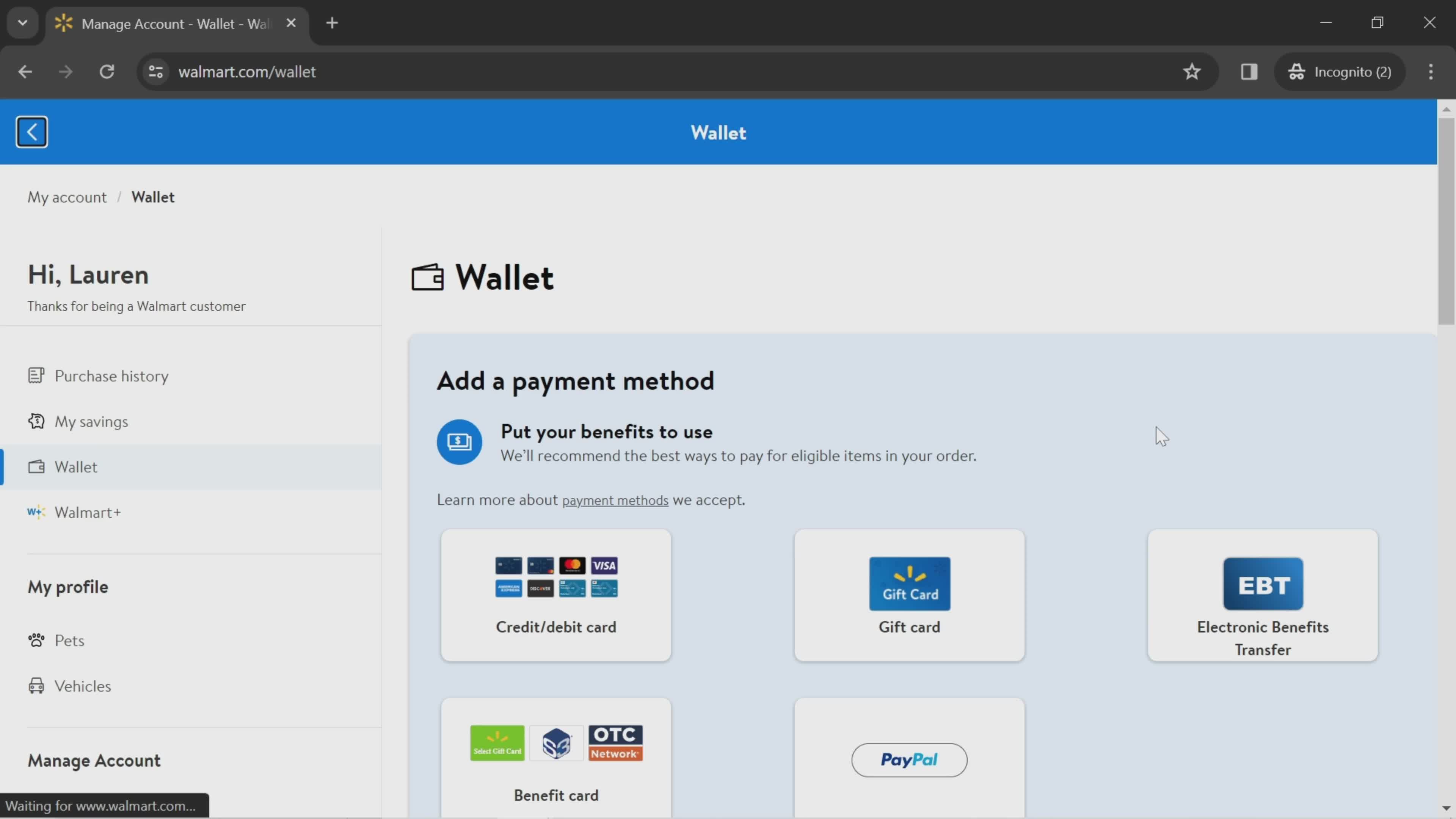Expand the Manage Account section
This screenshot has height=819, width=1456.
(94, 760)
